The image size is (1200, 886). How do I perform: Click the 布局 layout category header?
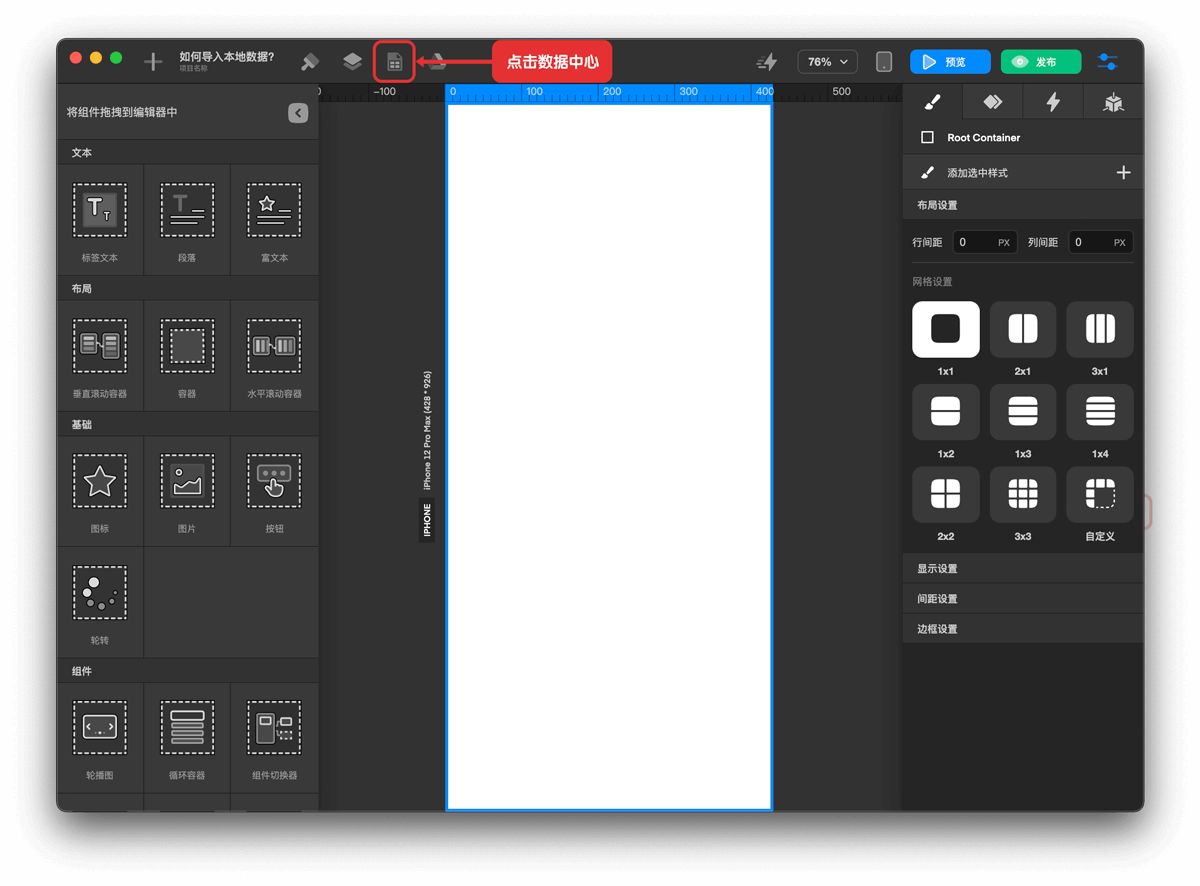[188, 288]
